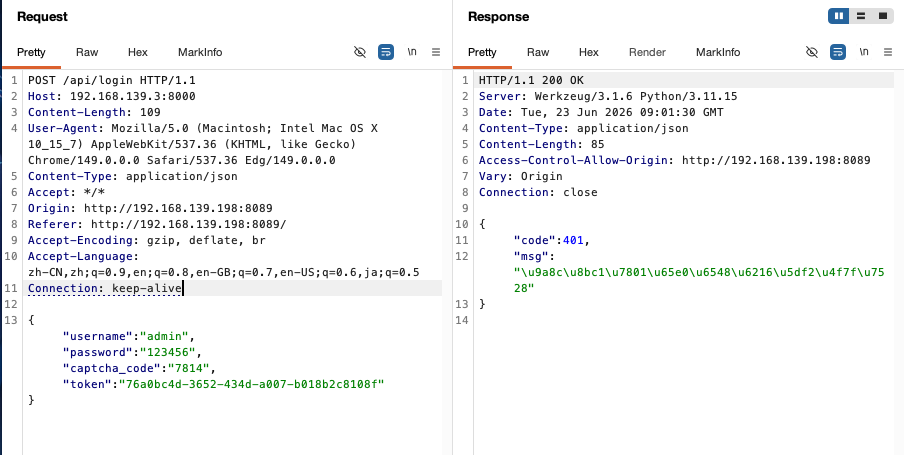Toggle hide non-printable characters in Request panel
Image resolution: width=904 pixels, height=455 pixels.
tap(360, 52)
